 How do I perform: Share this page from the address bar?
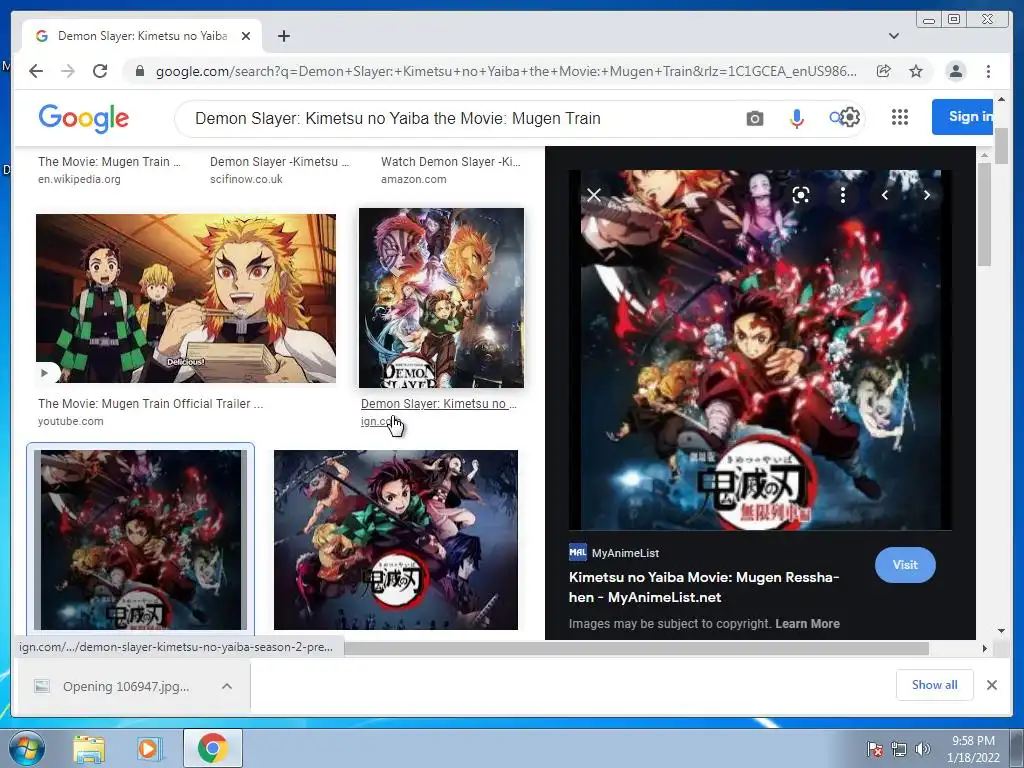point(884,71)
